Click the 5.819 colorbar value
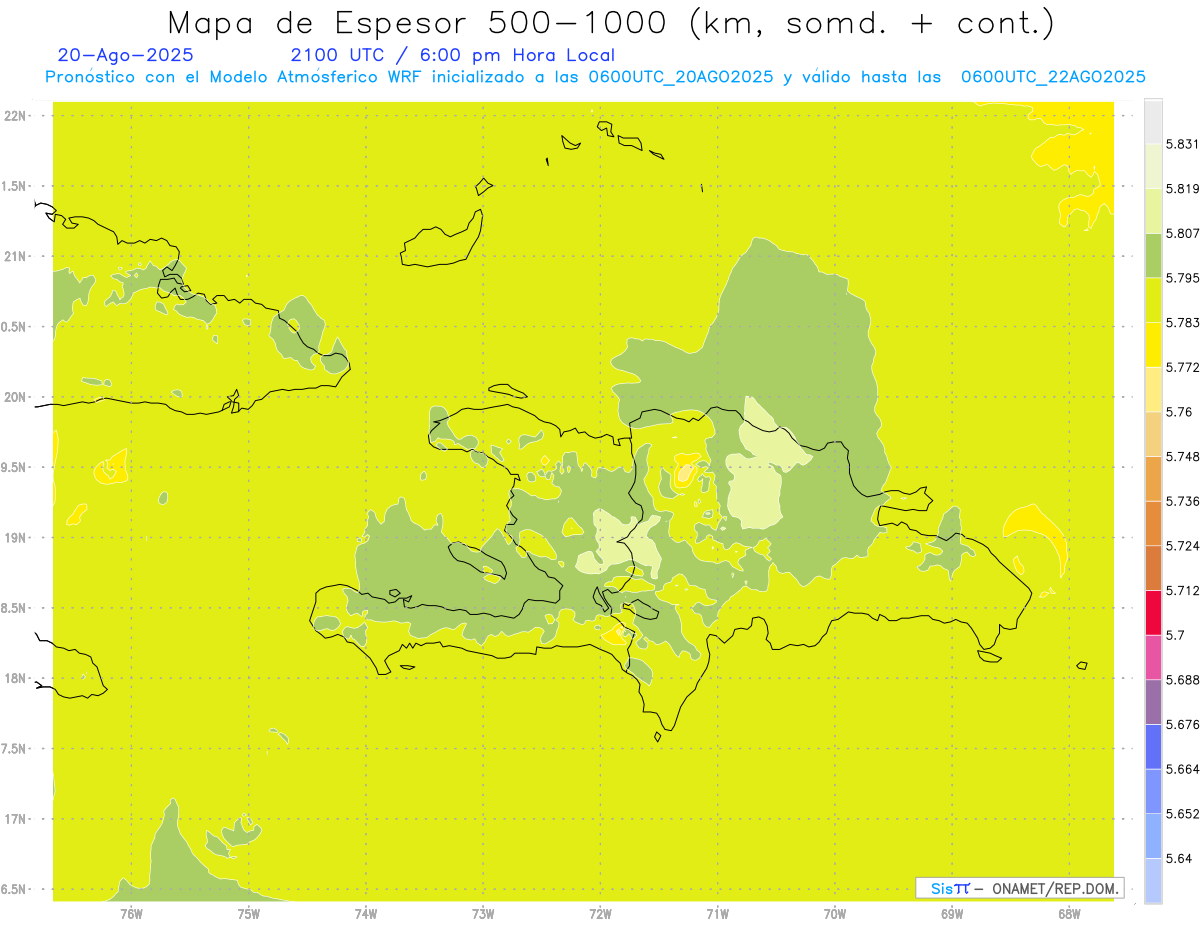The width and height of the screenshot is (1200, 927). point(1182,189)
